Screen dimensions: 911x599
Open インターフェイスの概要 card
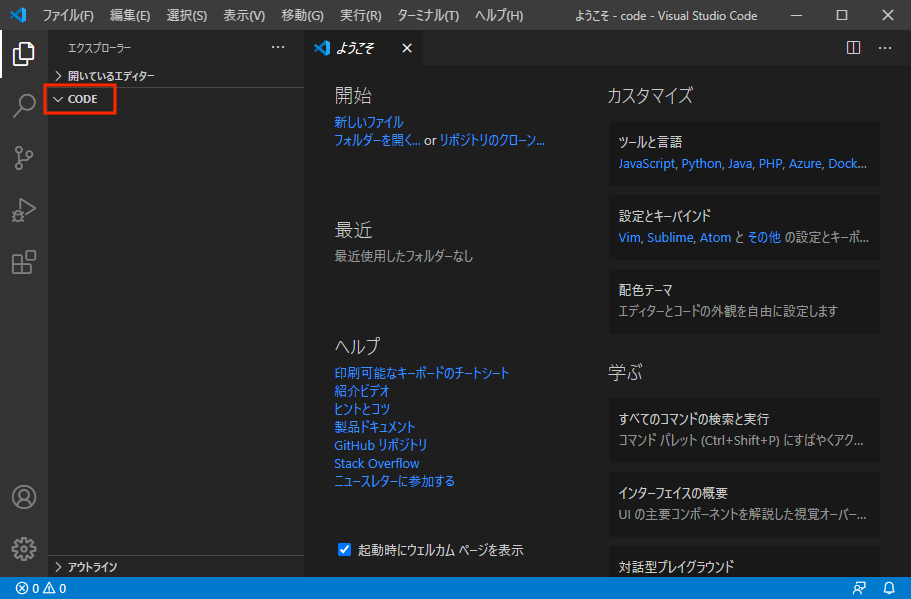point(744,504)
